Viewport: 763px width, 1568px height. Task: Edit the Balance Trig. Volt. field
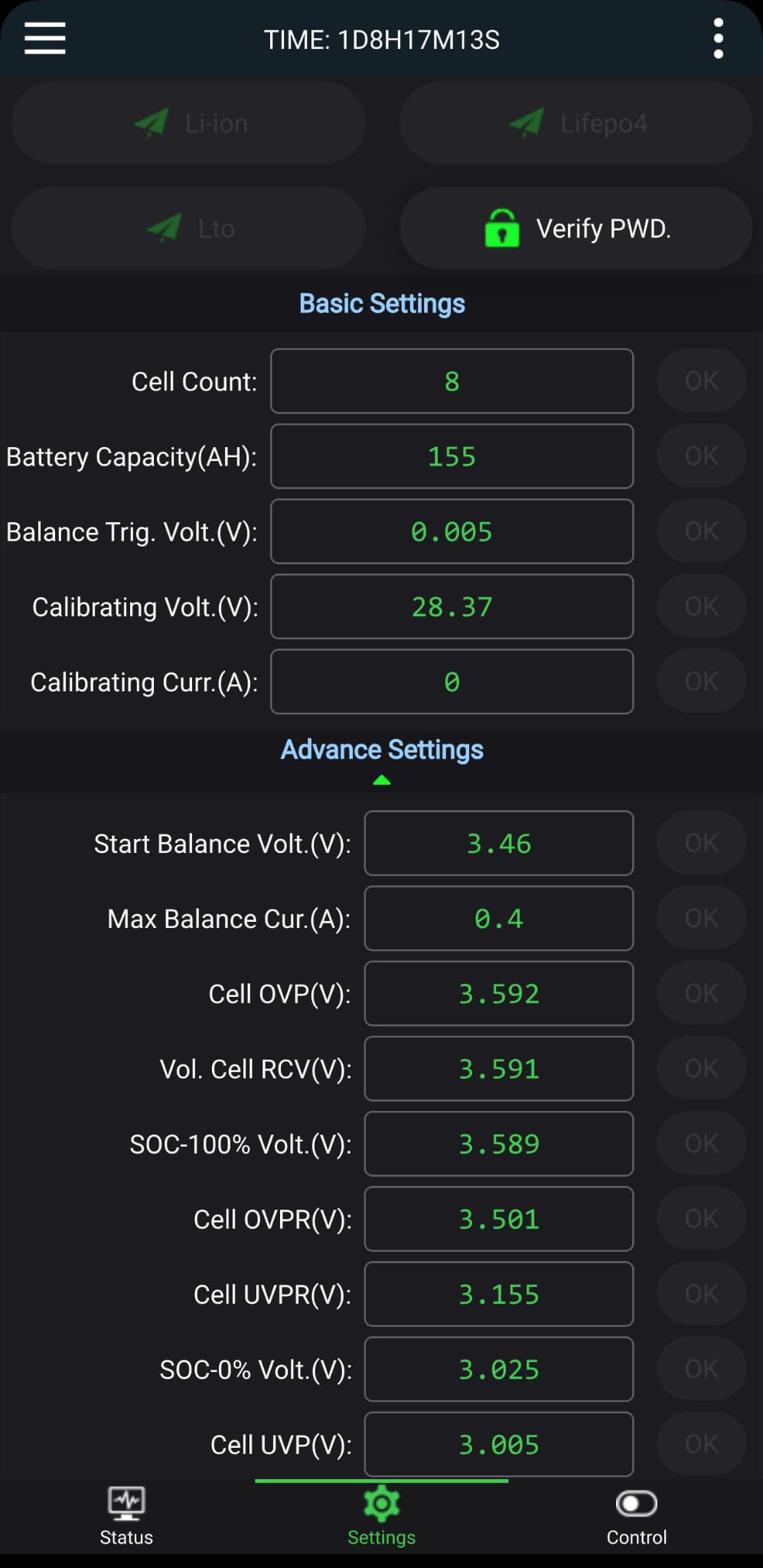[452, 531]
